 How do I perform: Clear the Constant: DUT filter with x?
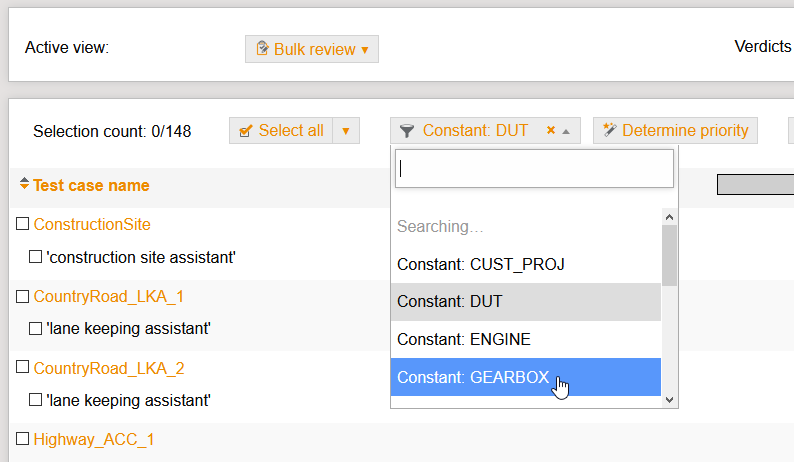coord(551,130)
